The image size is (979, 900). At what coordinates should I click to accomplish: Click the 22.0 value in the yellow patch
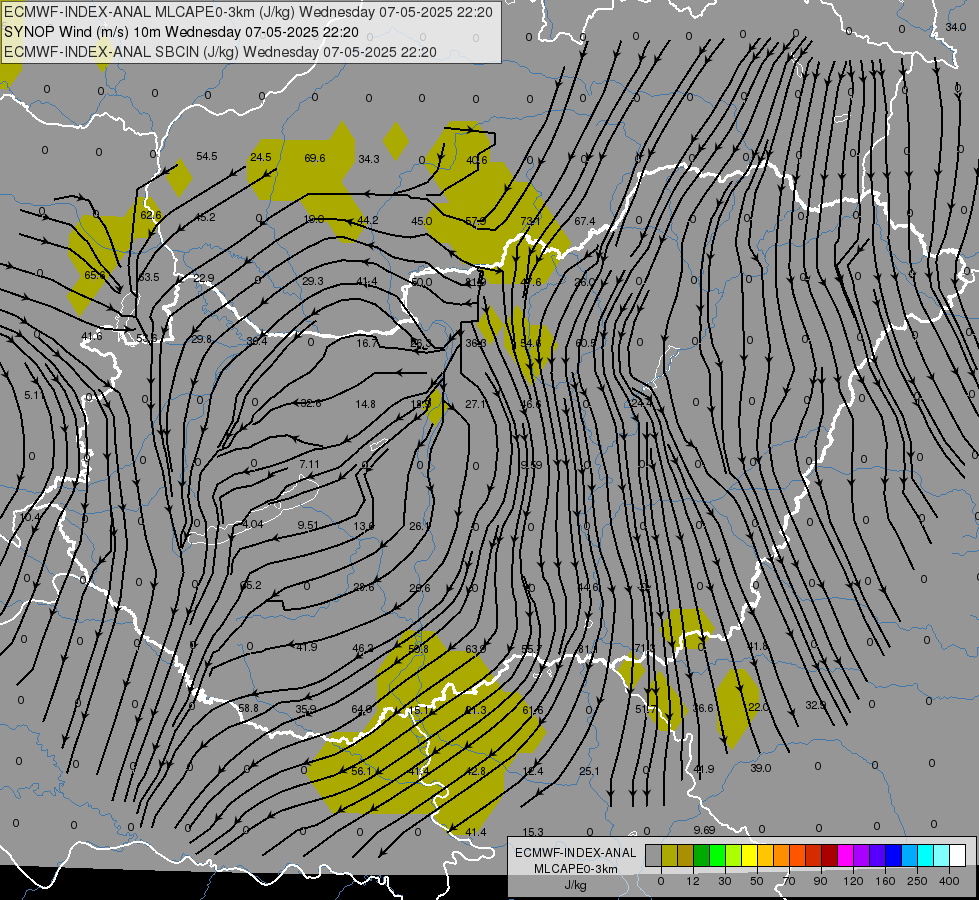[758, 707]
